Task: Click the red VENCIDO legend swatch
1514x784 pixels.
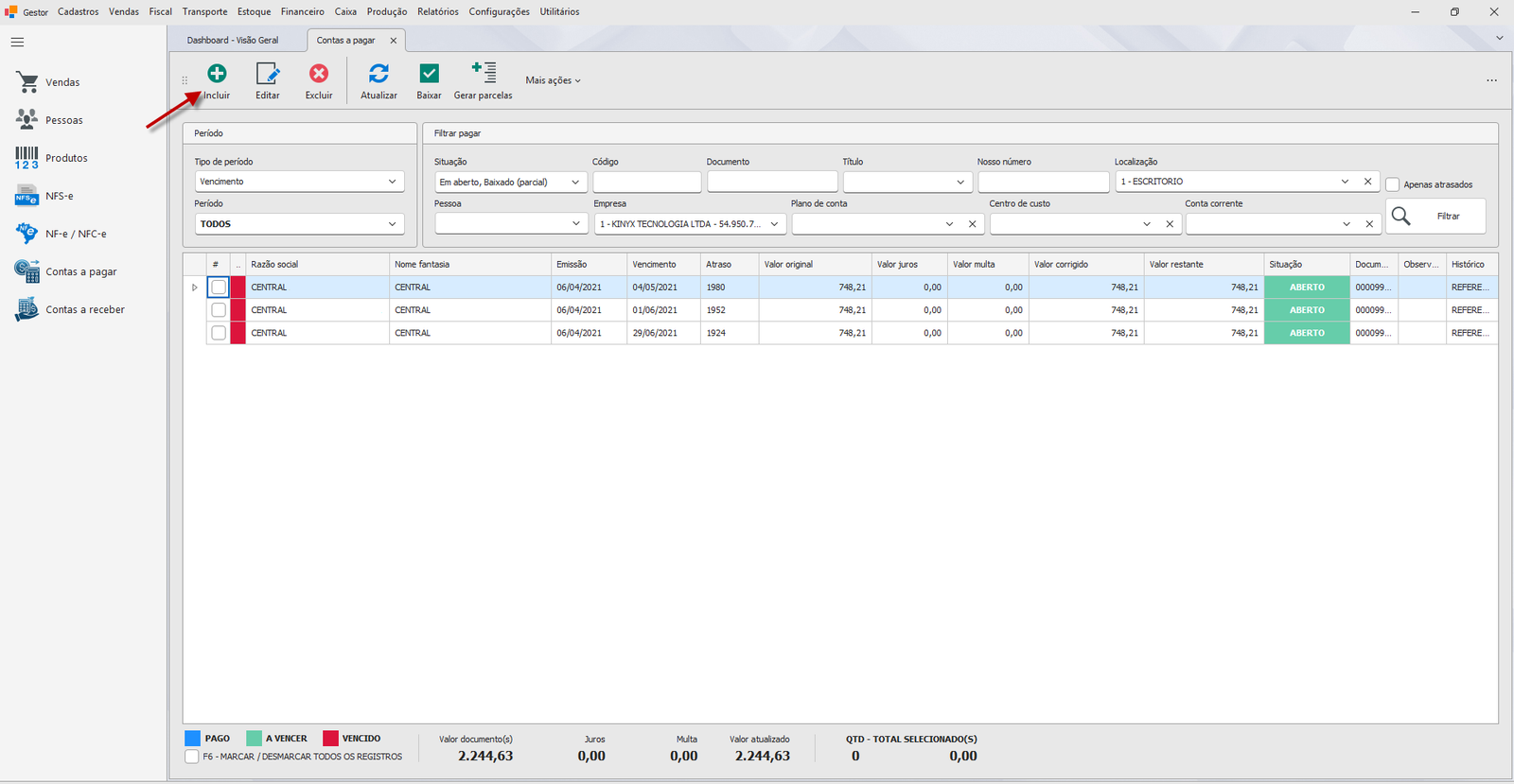Action: 330,739
